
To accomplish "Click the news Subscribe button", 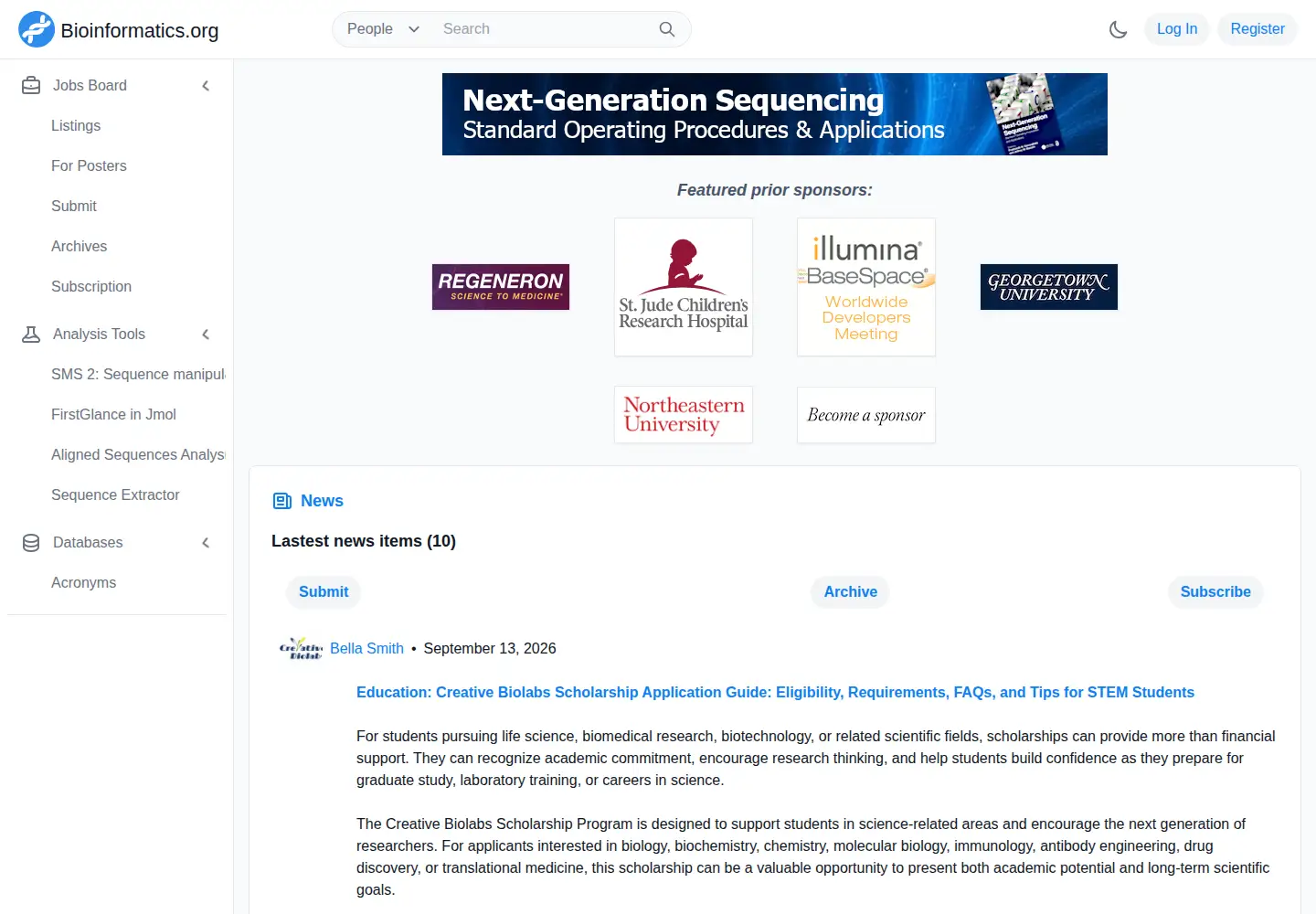I will [x=1215, y=592].
